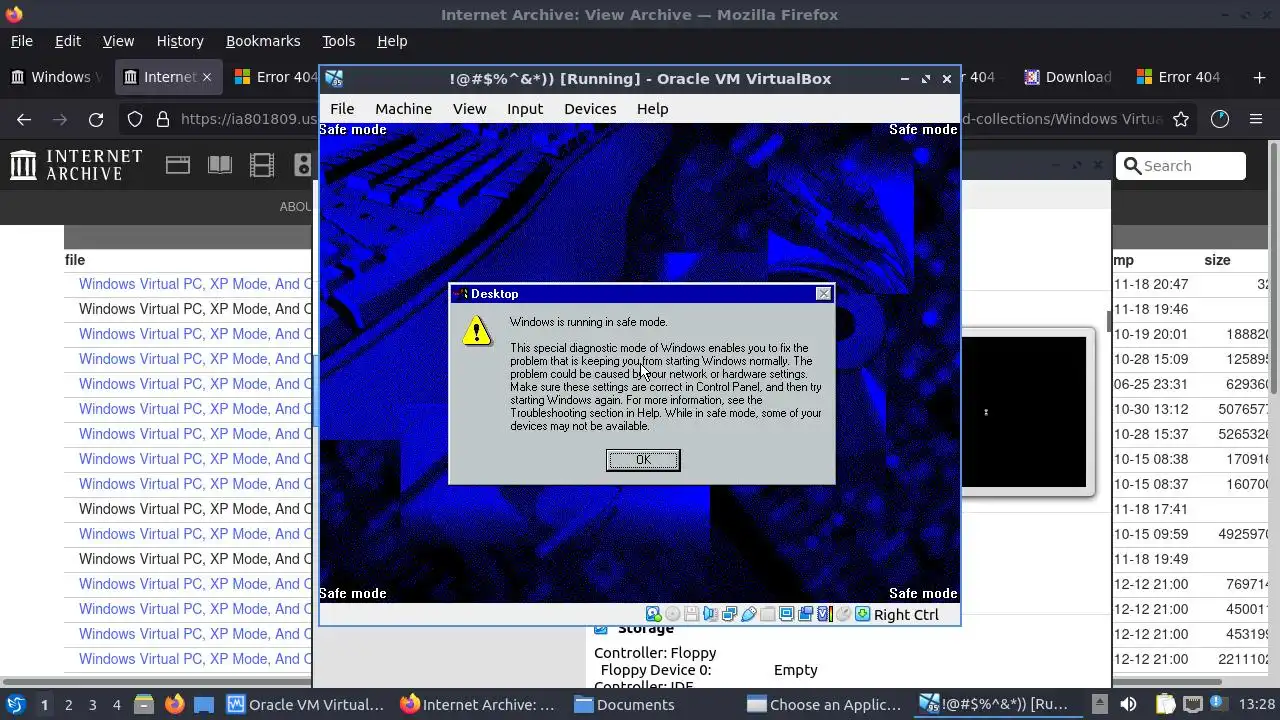
Task: Close the Internet Archive tab
Action: point(207,77)
